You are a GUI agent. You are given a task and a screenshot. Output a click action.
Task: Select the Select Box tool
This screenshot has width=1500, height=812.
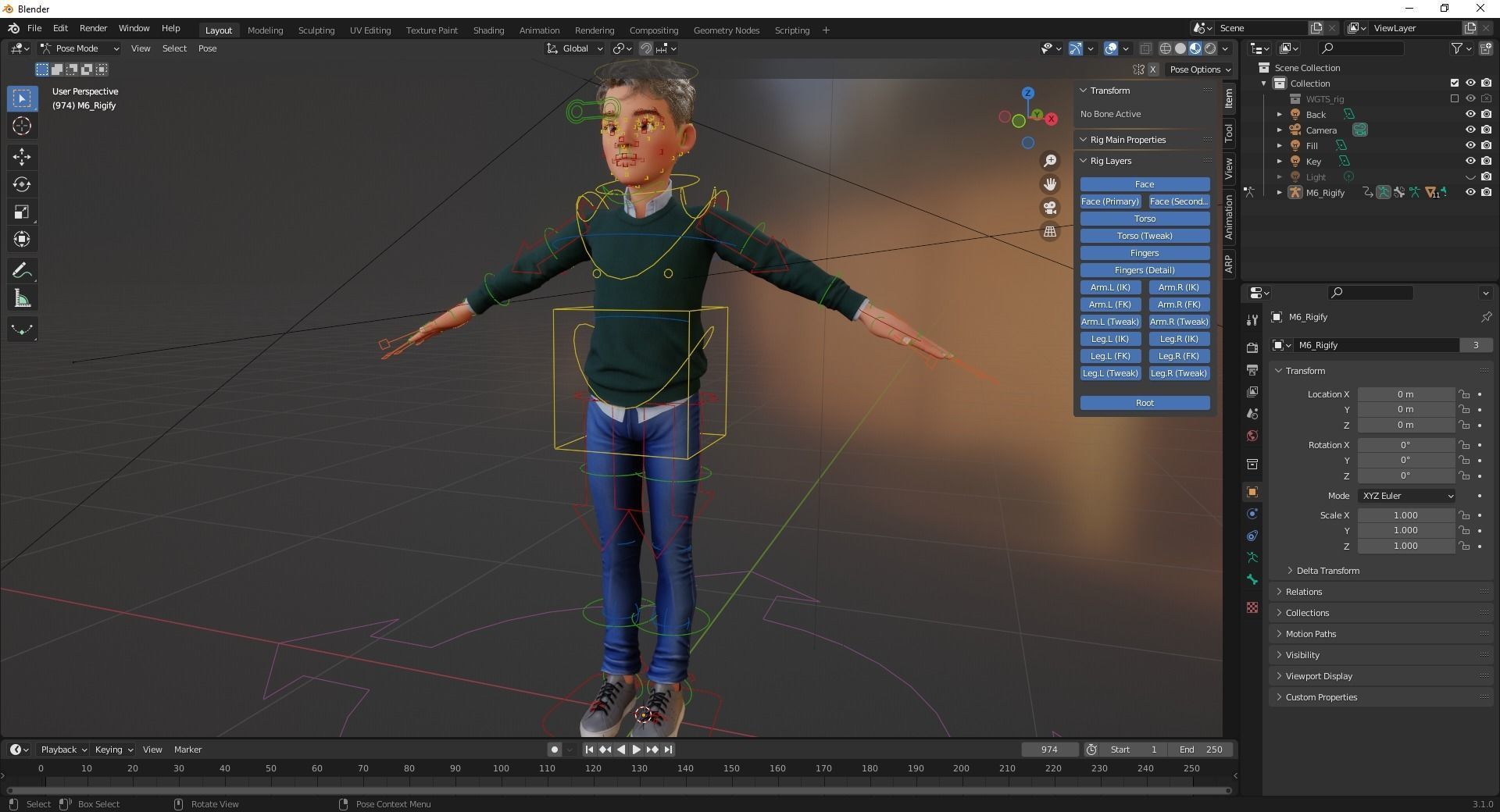tap(22, 98)
